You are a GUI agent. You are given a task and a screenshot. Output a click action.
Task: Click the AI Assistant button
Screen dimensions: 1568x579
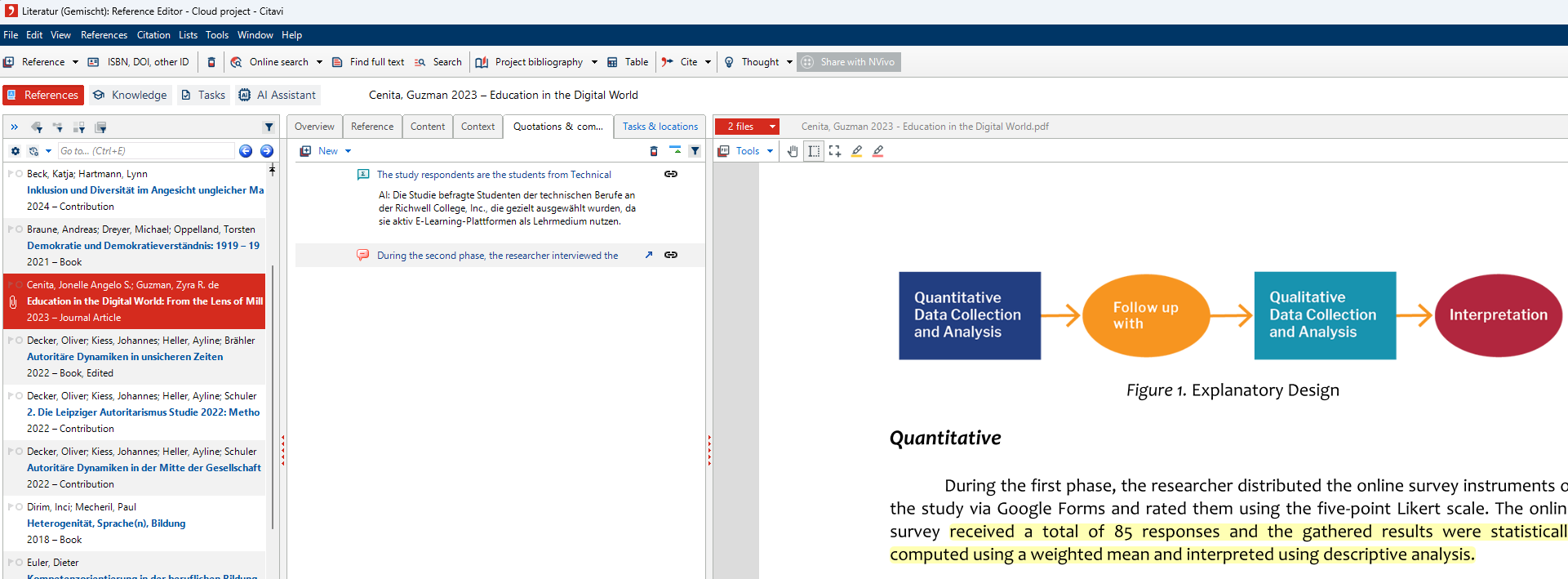[x=278, y=96]
